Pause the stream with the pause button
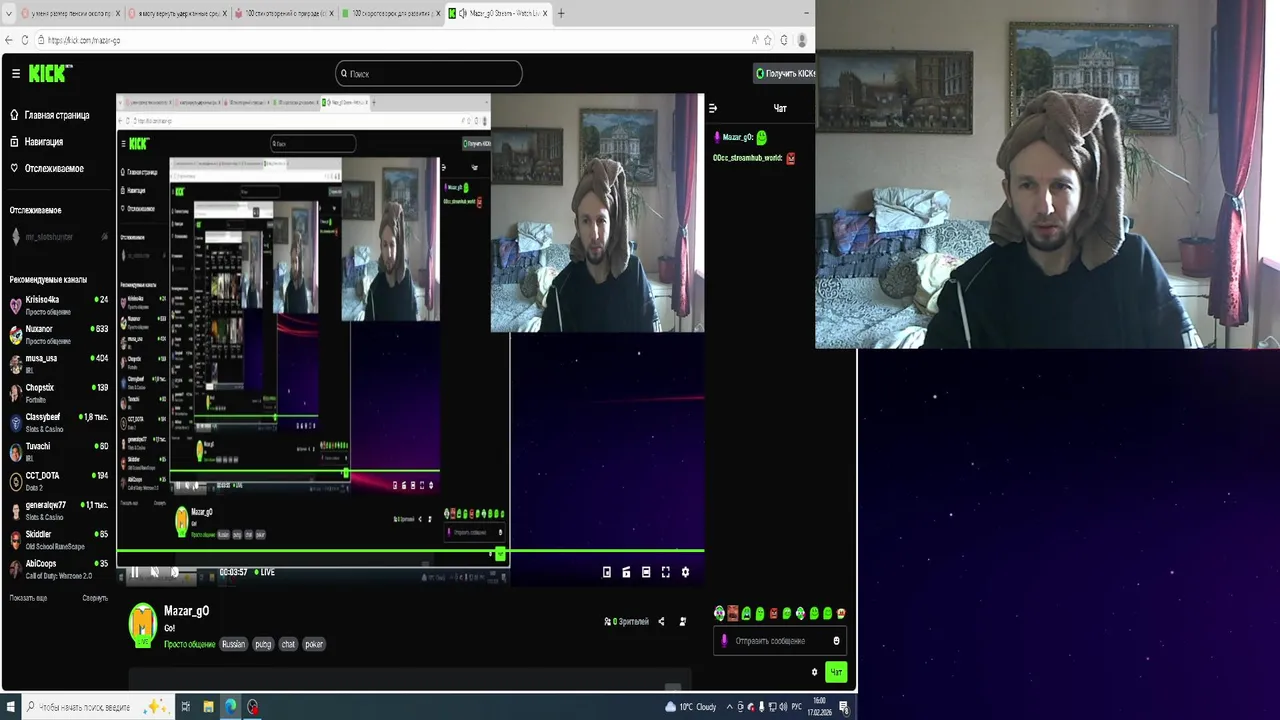The height and width of the screenshot is (720, 1280). pos(134,572)
